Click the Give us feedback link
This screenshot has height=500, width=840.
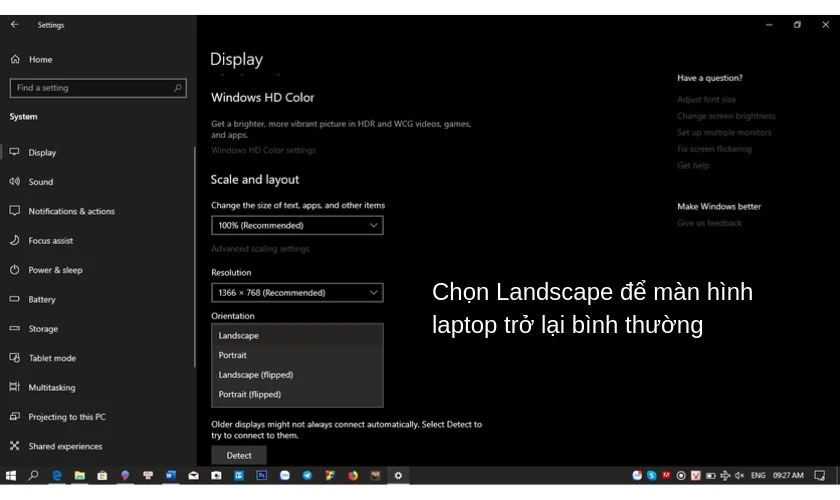click(x=709, y=223)
